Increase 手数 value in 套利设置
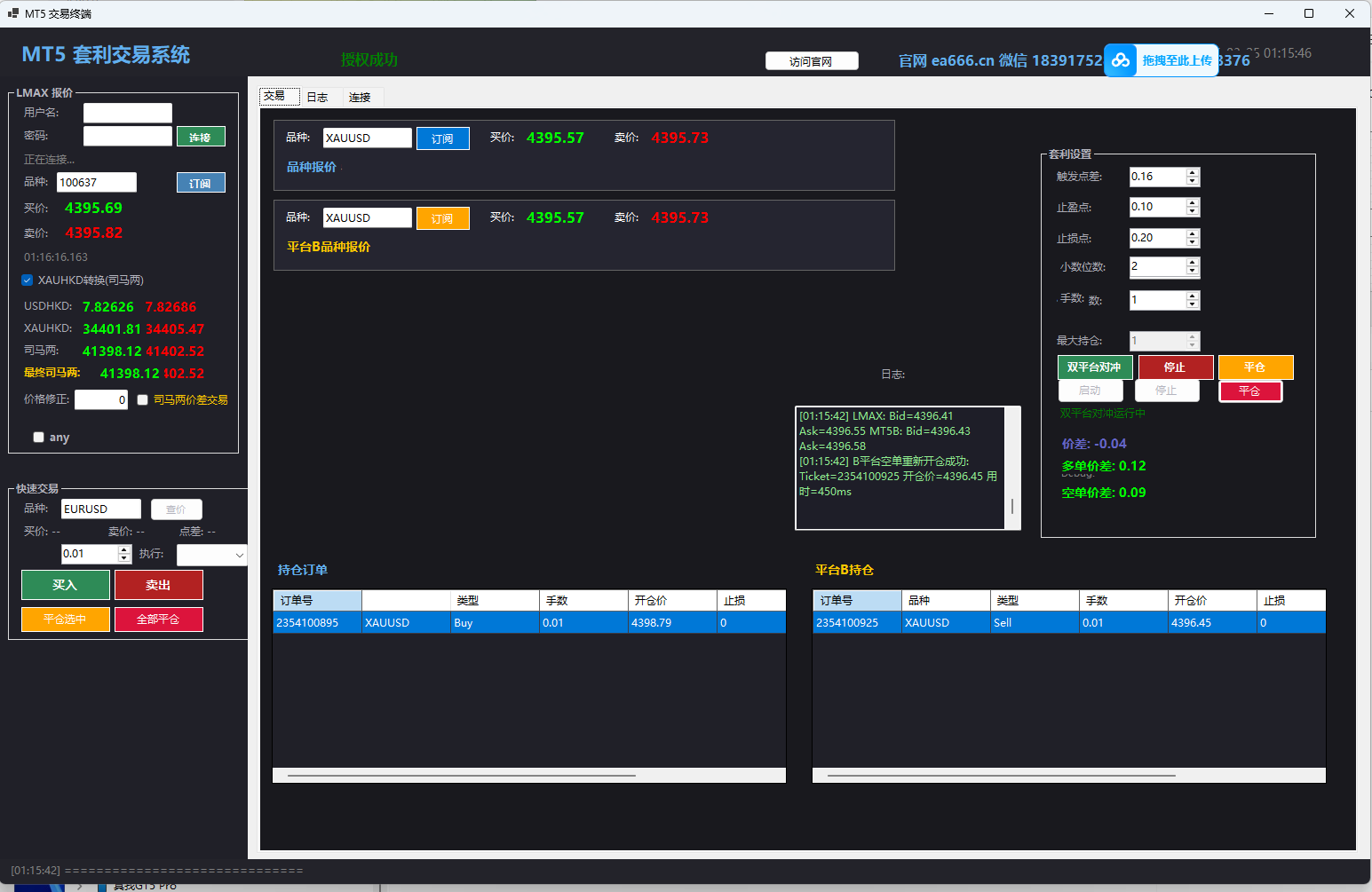Screen dimensions: 1372x892 [1193, 296]
